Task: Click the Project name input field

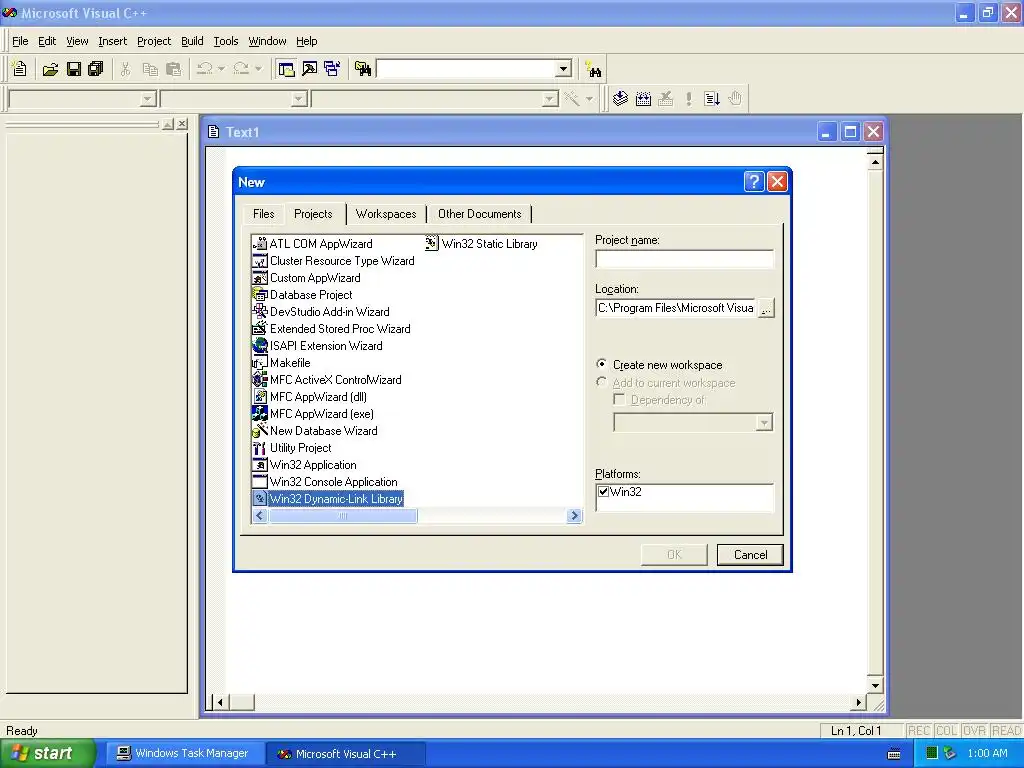Action: (x=684, y=259)
